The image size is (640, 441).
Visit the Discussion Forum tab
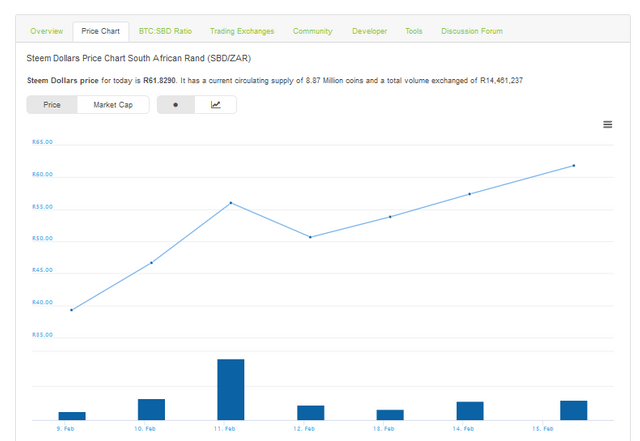(472, 31)
